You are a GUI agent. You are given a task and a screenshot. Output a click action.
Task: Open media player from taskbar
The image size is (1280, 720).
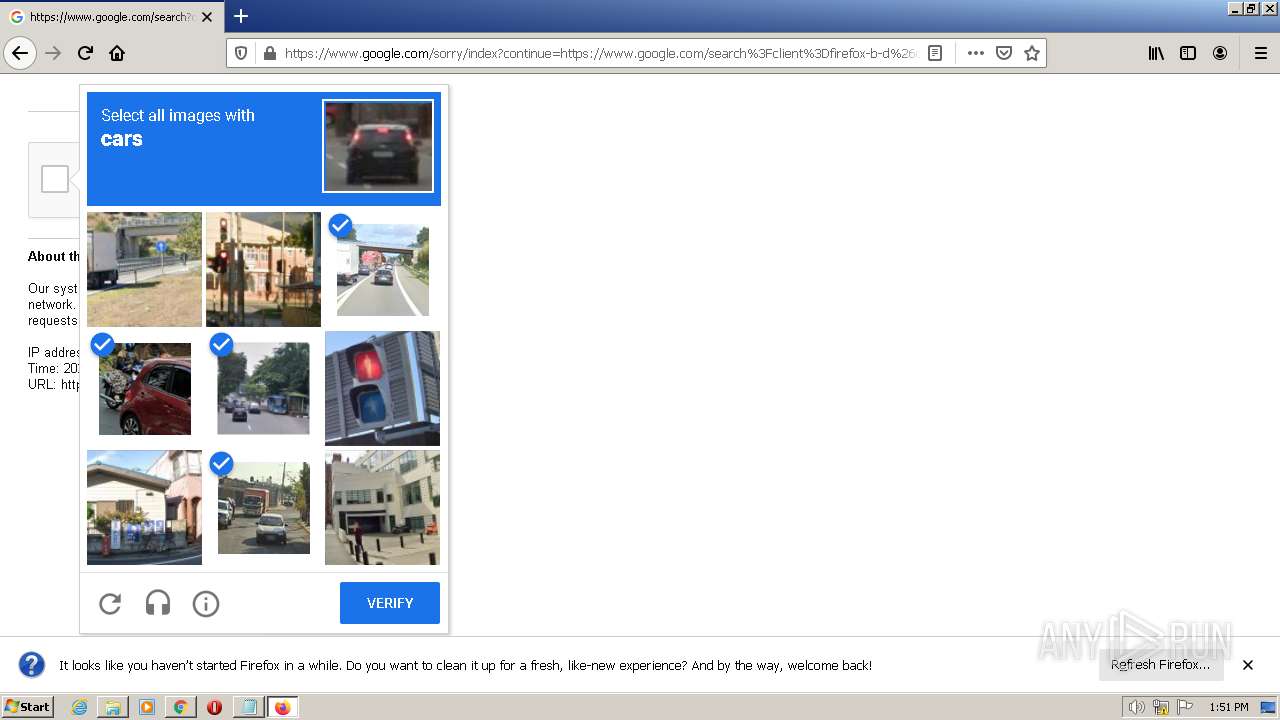pos(147,707)
